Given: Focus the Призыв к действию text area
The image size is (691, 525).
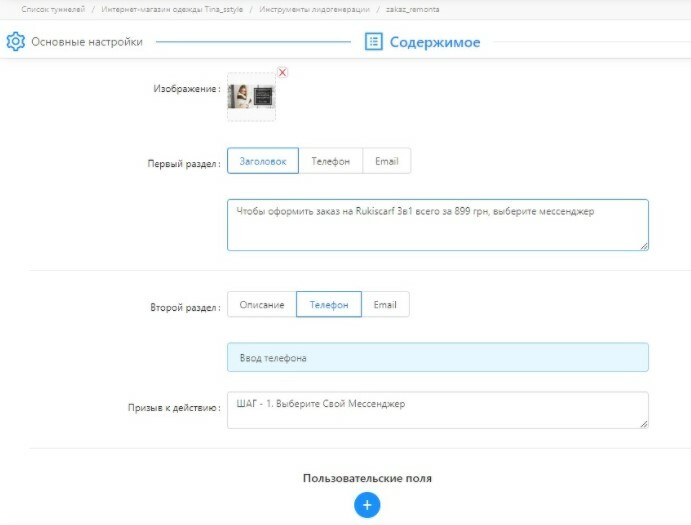Looking at the screenshot, I should (437, 410).
